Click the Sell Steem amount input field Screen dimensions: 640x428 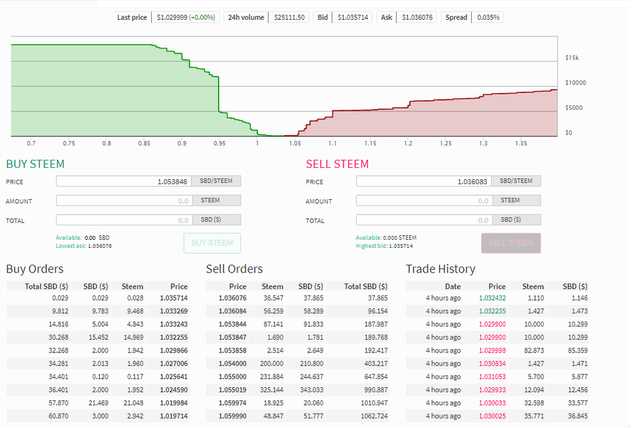(424, 200)
